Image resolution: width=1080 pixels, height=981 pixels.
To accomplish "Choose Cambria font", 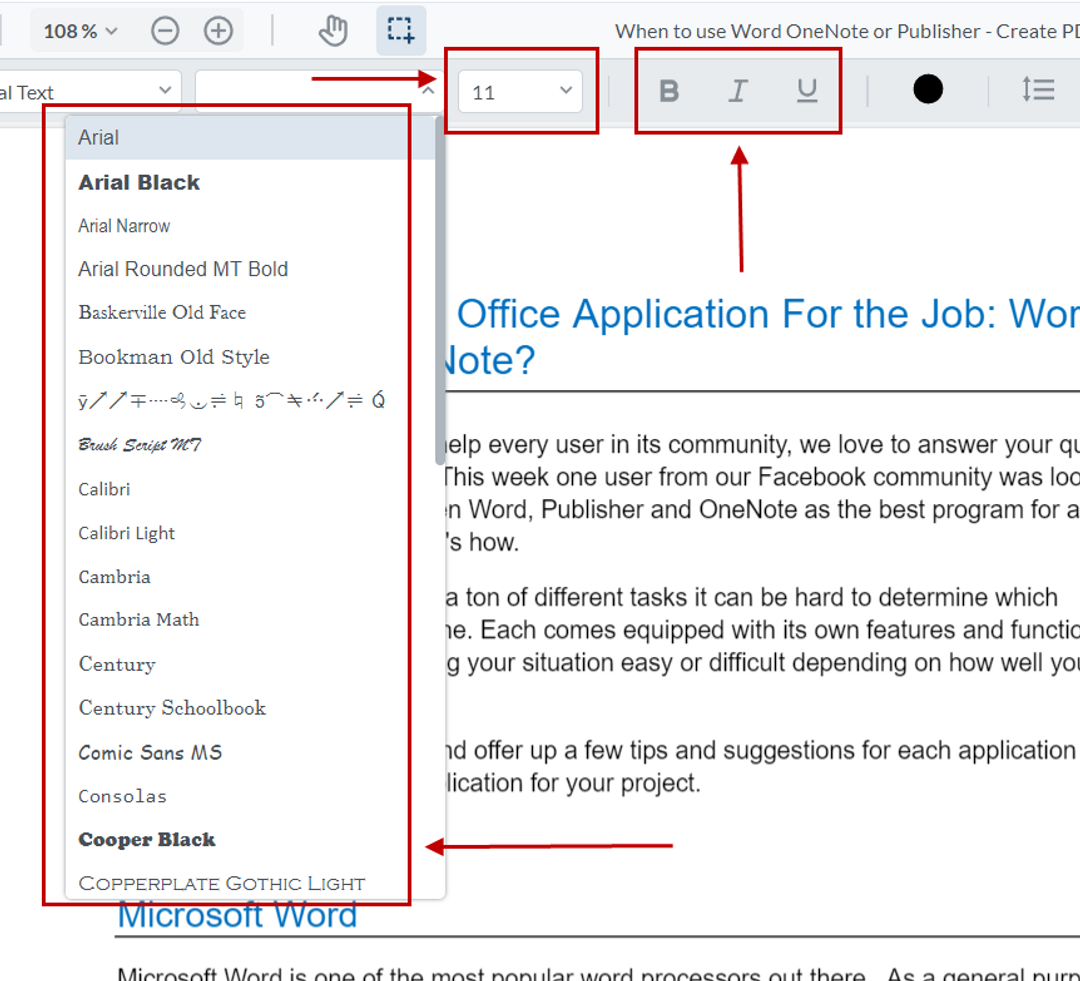I will point(250,577).
